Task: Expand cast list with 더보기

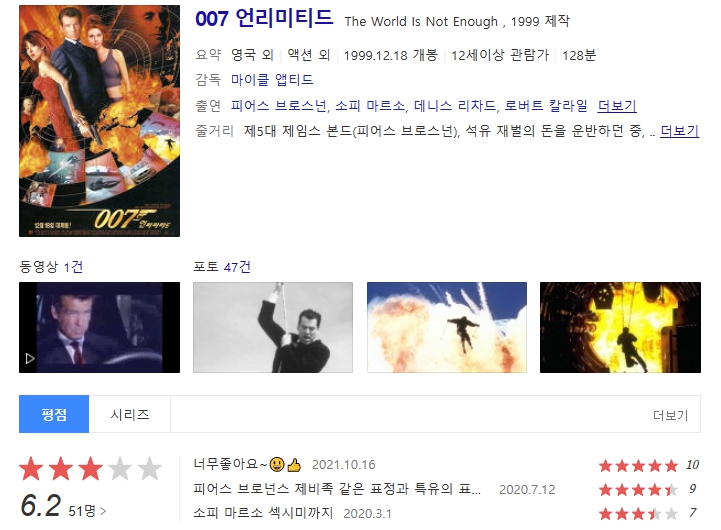Action: click(x=617, y=106)
